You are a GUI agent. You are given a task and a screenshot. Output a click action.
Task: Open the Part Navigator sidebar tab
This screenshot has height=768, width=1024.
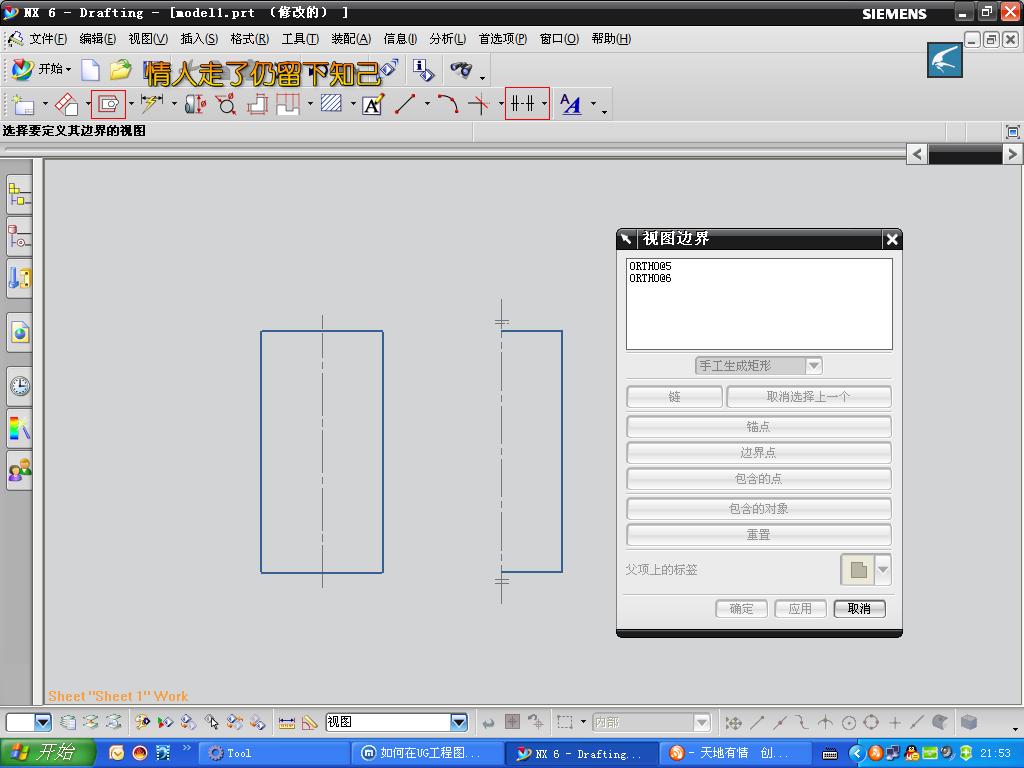pos(20,236)
